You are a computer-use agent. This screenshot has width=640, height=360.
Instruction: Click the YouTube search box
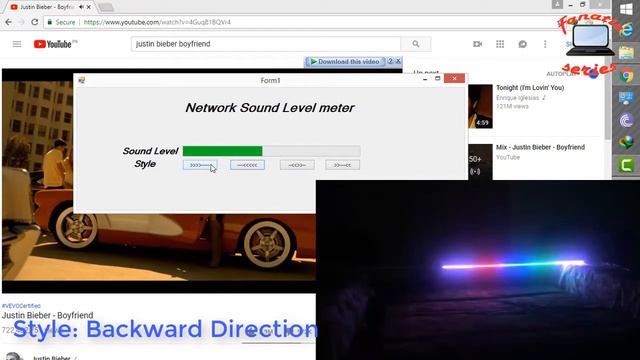(x=266, y=44)
